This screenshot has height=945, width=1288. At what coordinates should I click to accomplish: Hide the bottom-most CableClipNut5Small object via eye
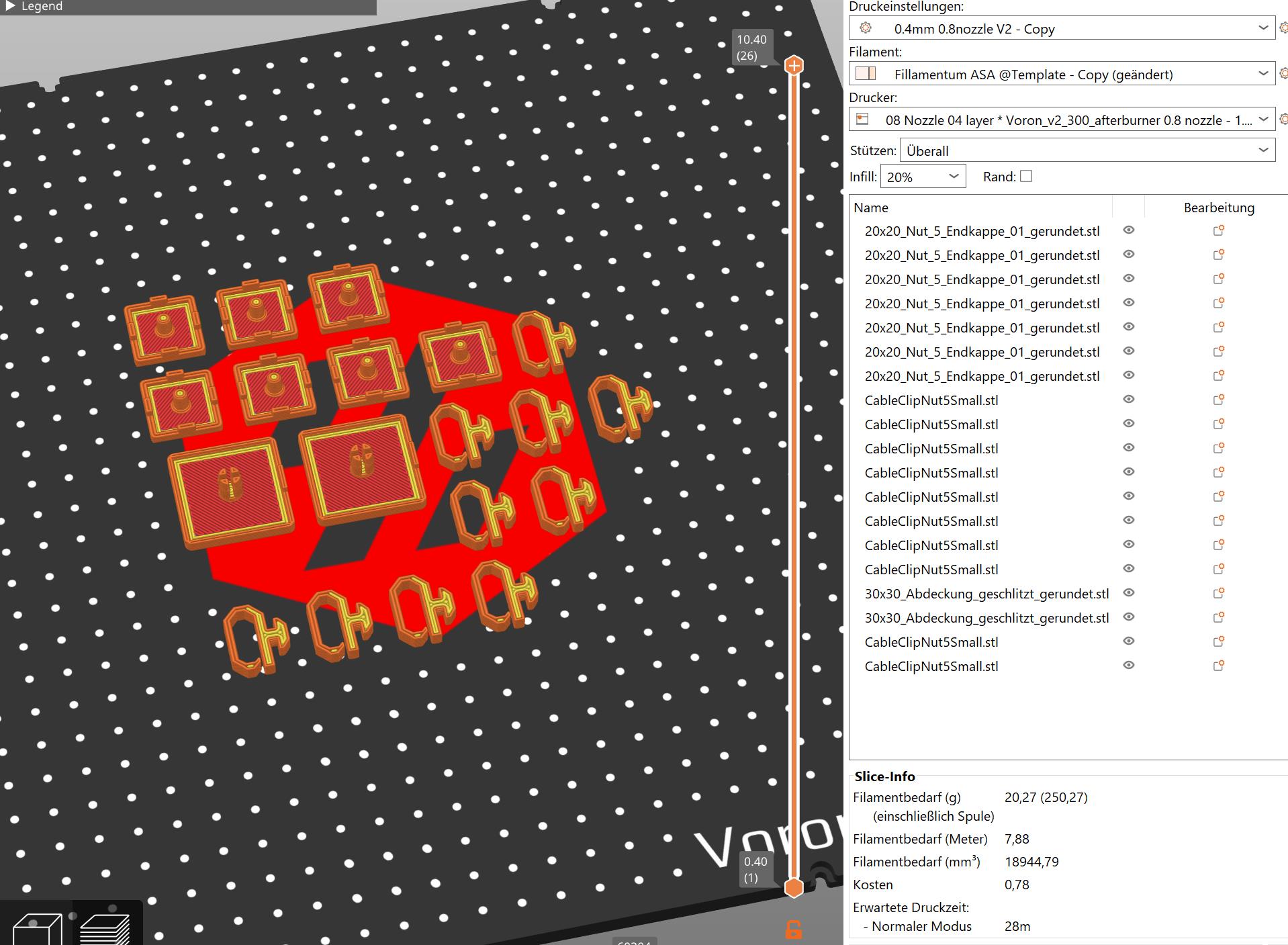coord(1129,666)
